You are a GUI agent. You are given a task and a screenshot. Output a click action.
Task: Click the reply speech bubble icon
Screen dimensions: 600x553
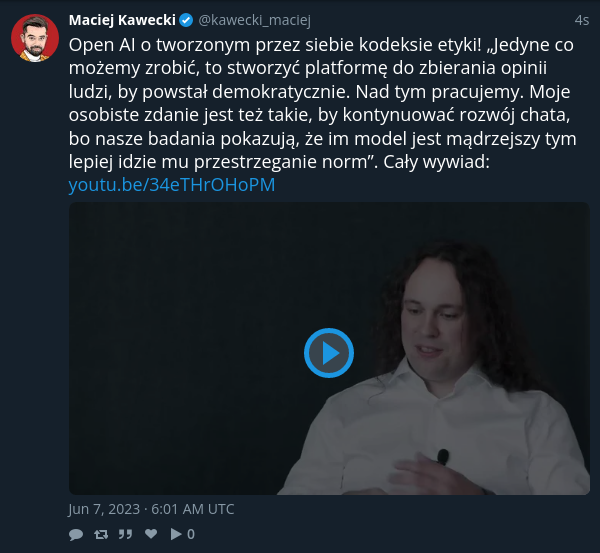(76, 534)
